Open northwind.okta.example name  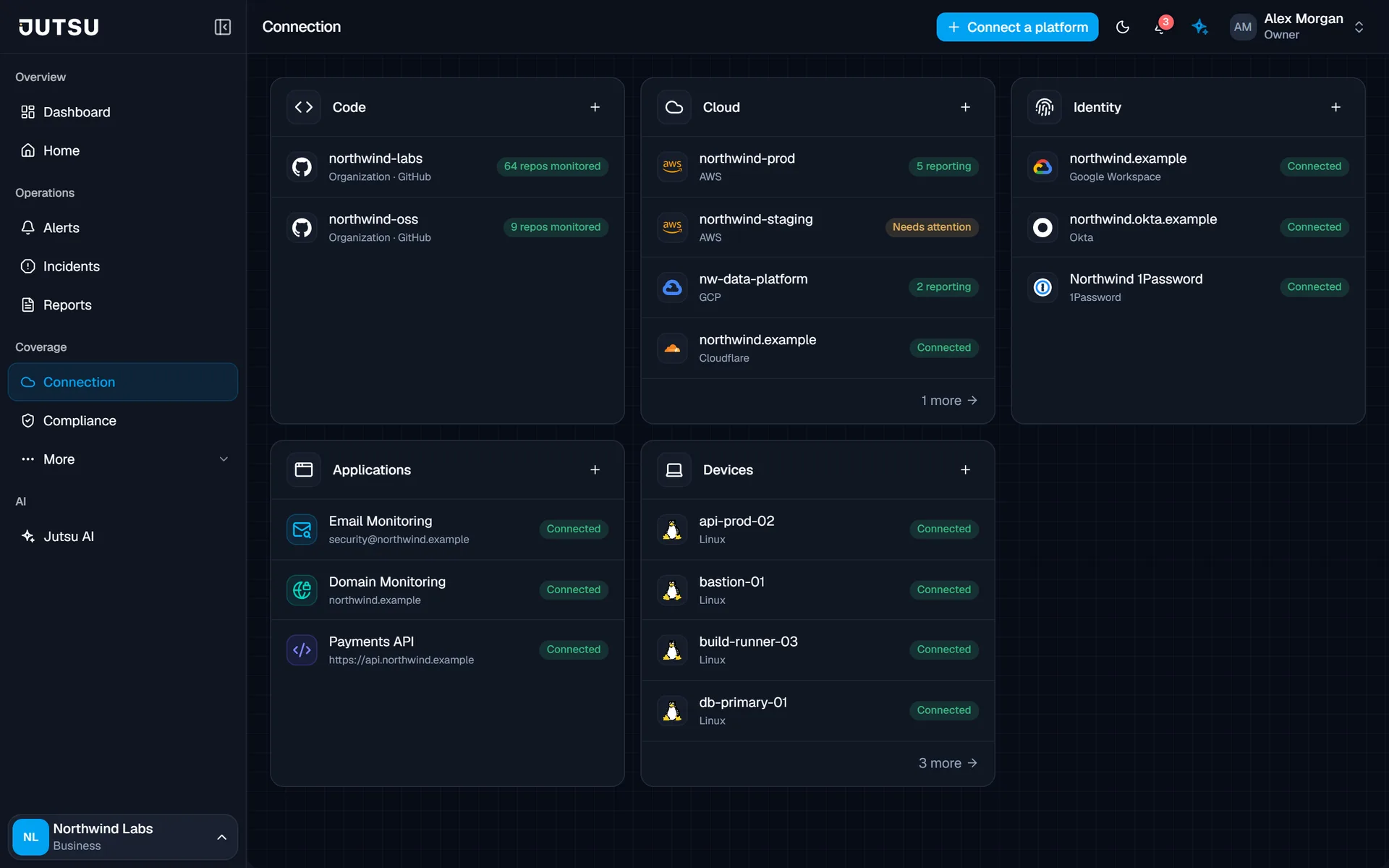1143,219
